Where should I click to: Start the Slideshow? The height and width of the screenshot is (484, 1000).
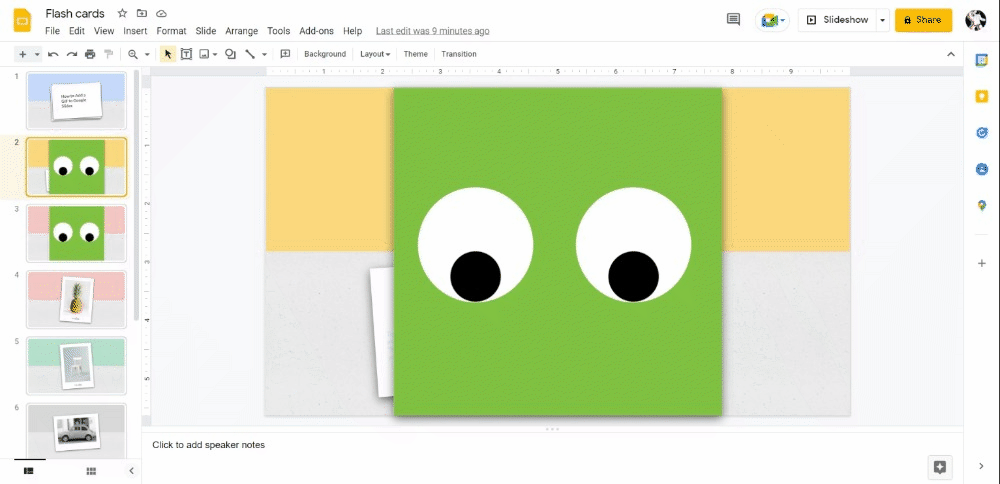pyautogui.click(x=837, y=20)
